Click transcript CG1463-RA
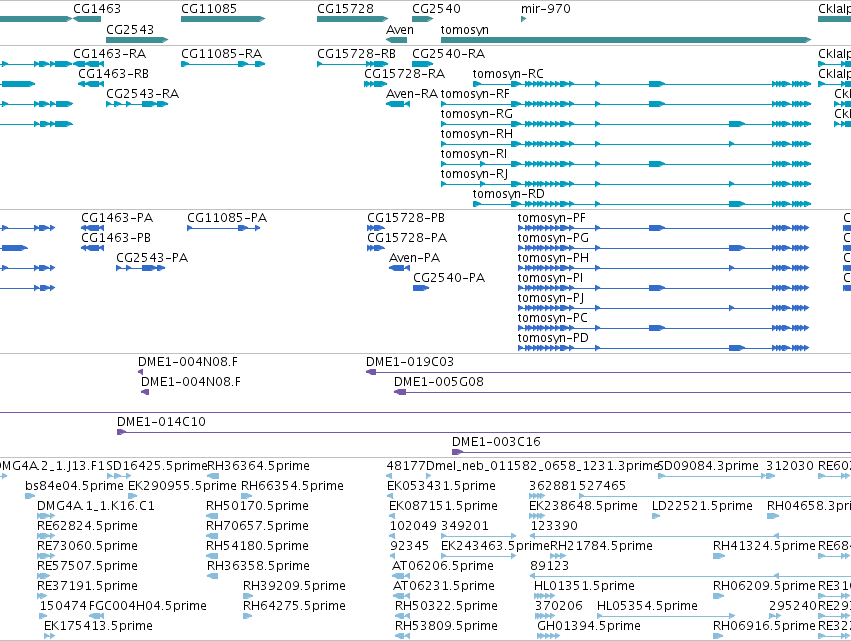Screen dimensions: 851x641 coord(88,64)
